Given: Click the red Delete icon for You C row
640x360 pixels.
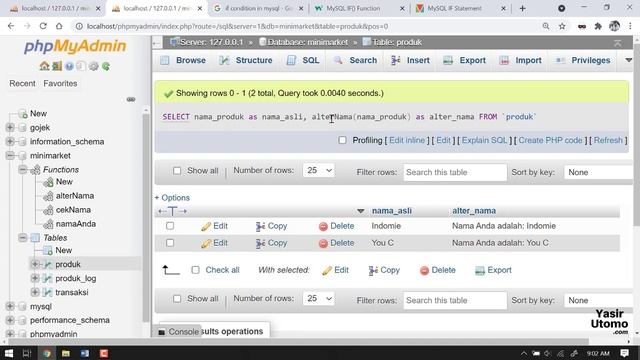Looking at the screenshot, I should [323, 244].
